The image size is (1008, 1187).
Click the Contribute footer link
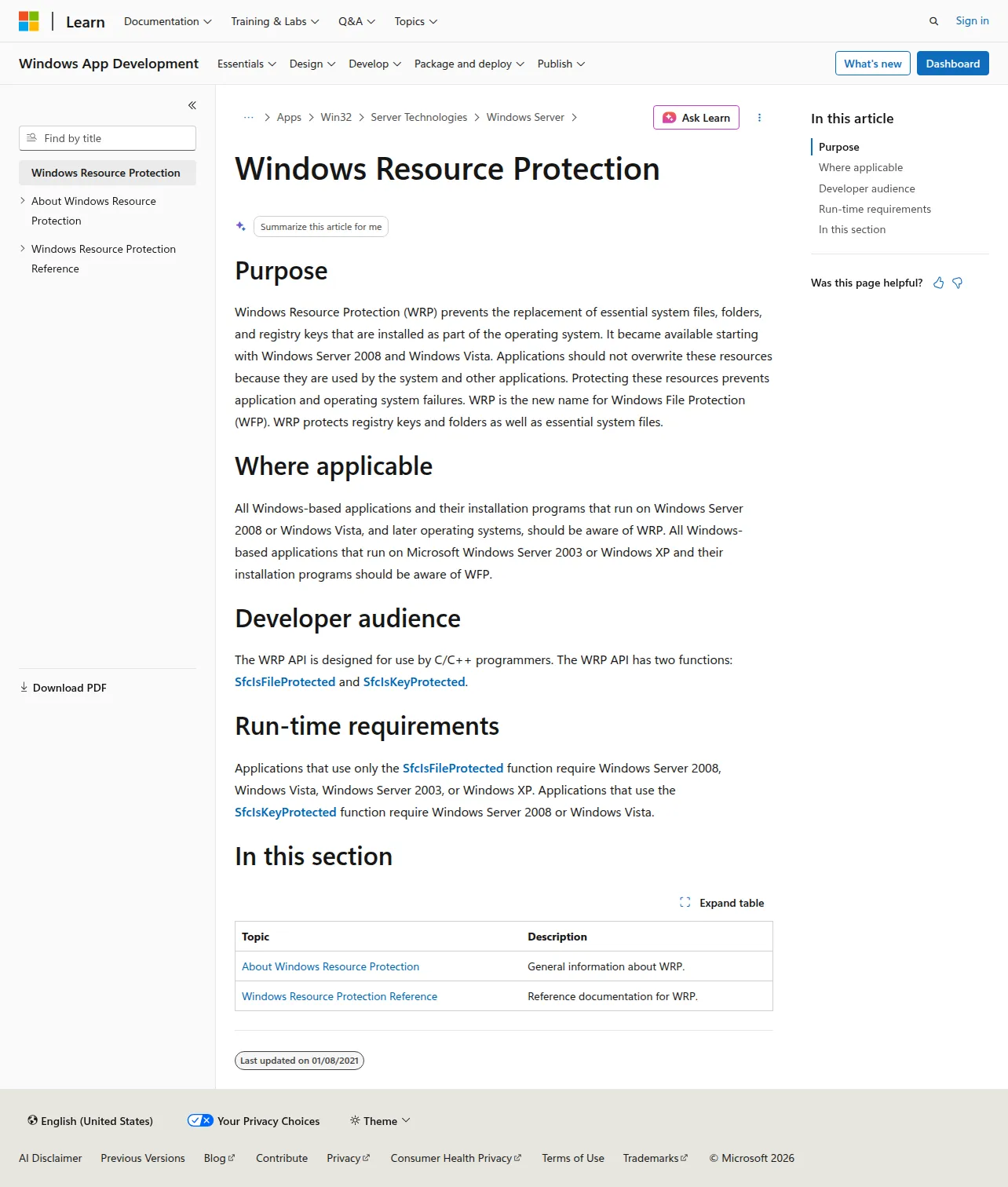pos(282,1158)
